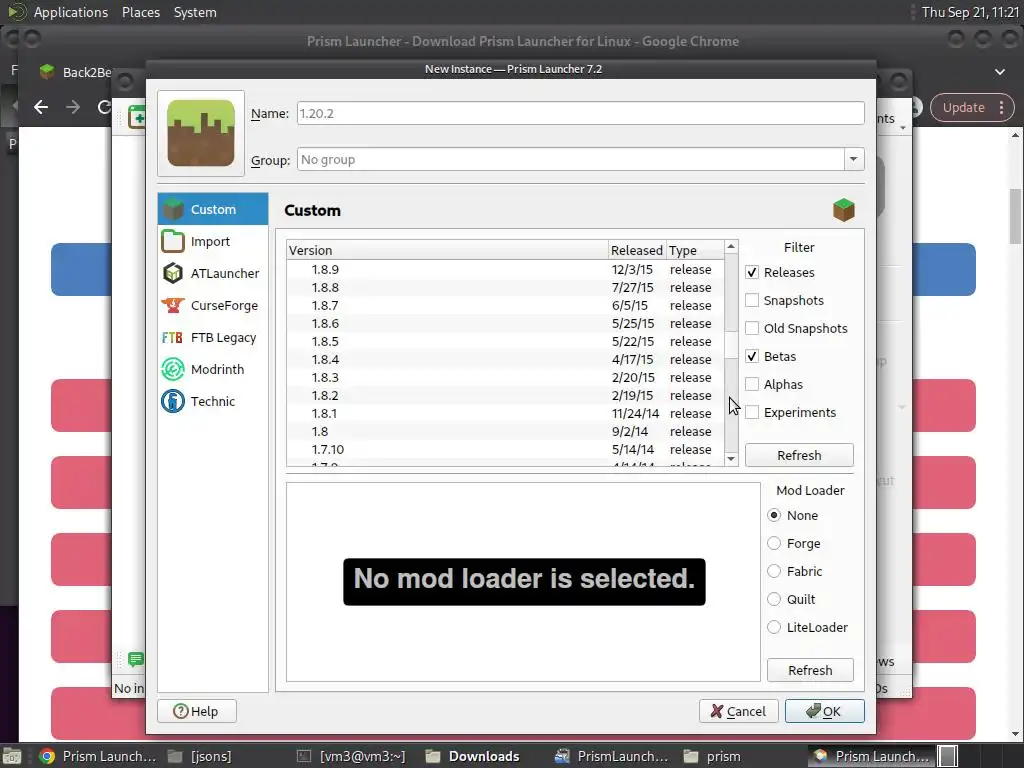Refresh the version filter list
This screenshot has height=768, width=1024.
pyautogui.click(x=799, y=455)
